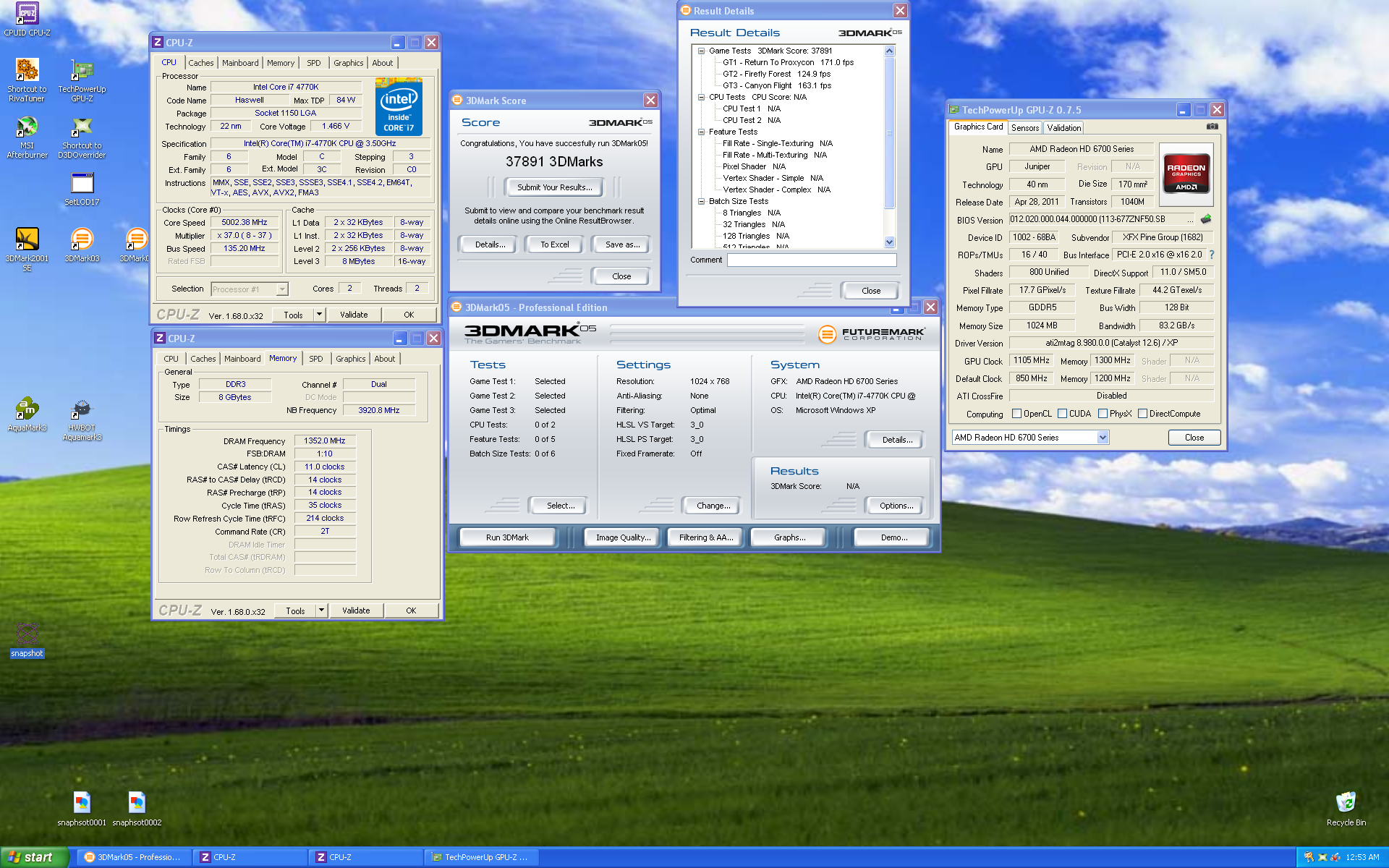Image resolution: width=1389 pixels, height=868 pixels.
Task: Open the Tools dropdown arrow in upper CPU-Z
Action: tap(319, 315)
